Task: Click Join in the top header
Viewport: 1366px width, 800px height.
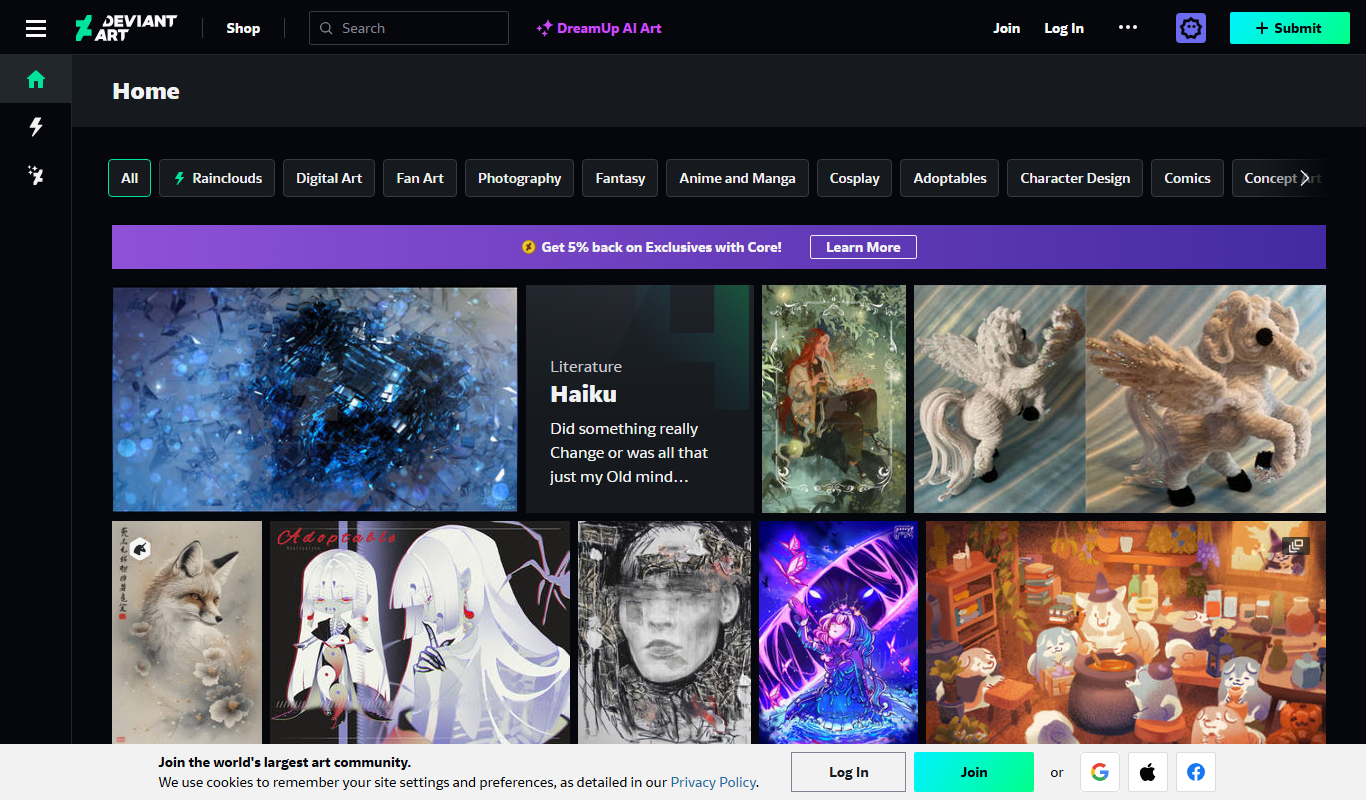Action: (1006, 28)
